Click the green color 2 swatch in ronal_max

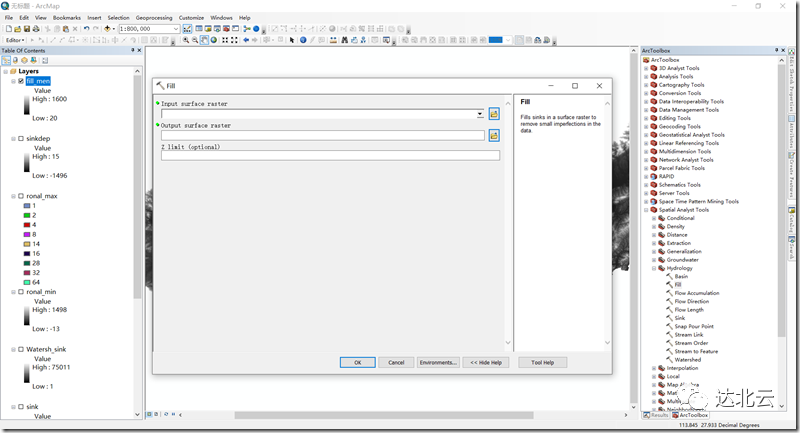pos(27,215)
